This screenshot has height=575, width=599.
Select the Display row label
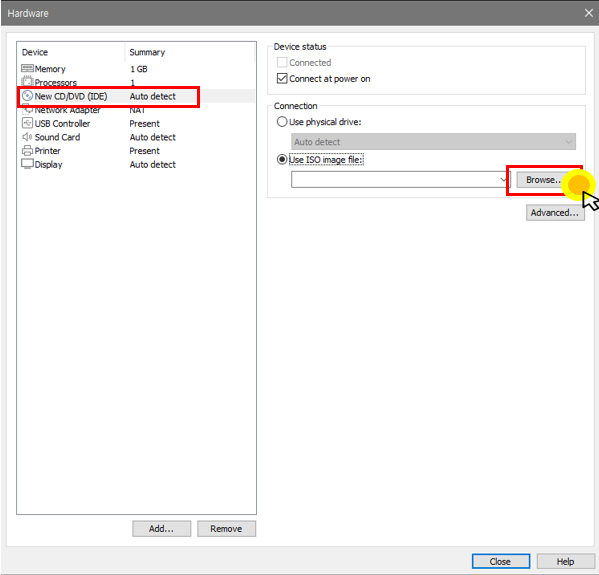(49, 165)
